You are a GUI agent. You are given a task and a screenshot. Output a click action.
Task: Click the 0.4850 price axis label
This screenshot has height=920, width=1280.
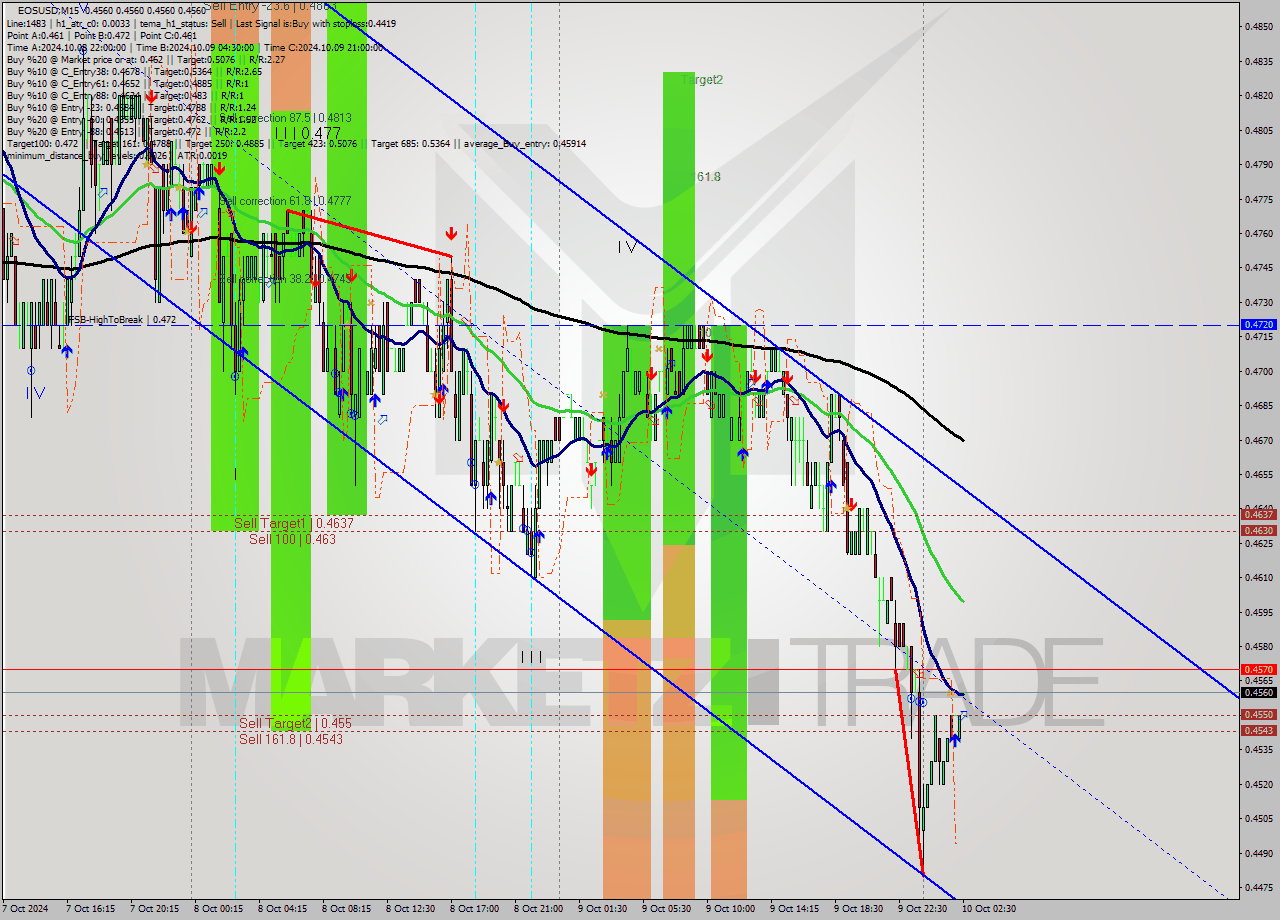pos(1259,26)
